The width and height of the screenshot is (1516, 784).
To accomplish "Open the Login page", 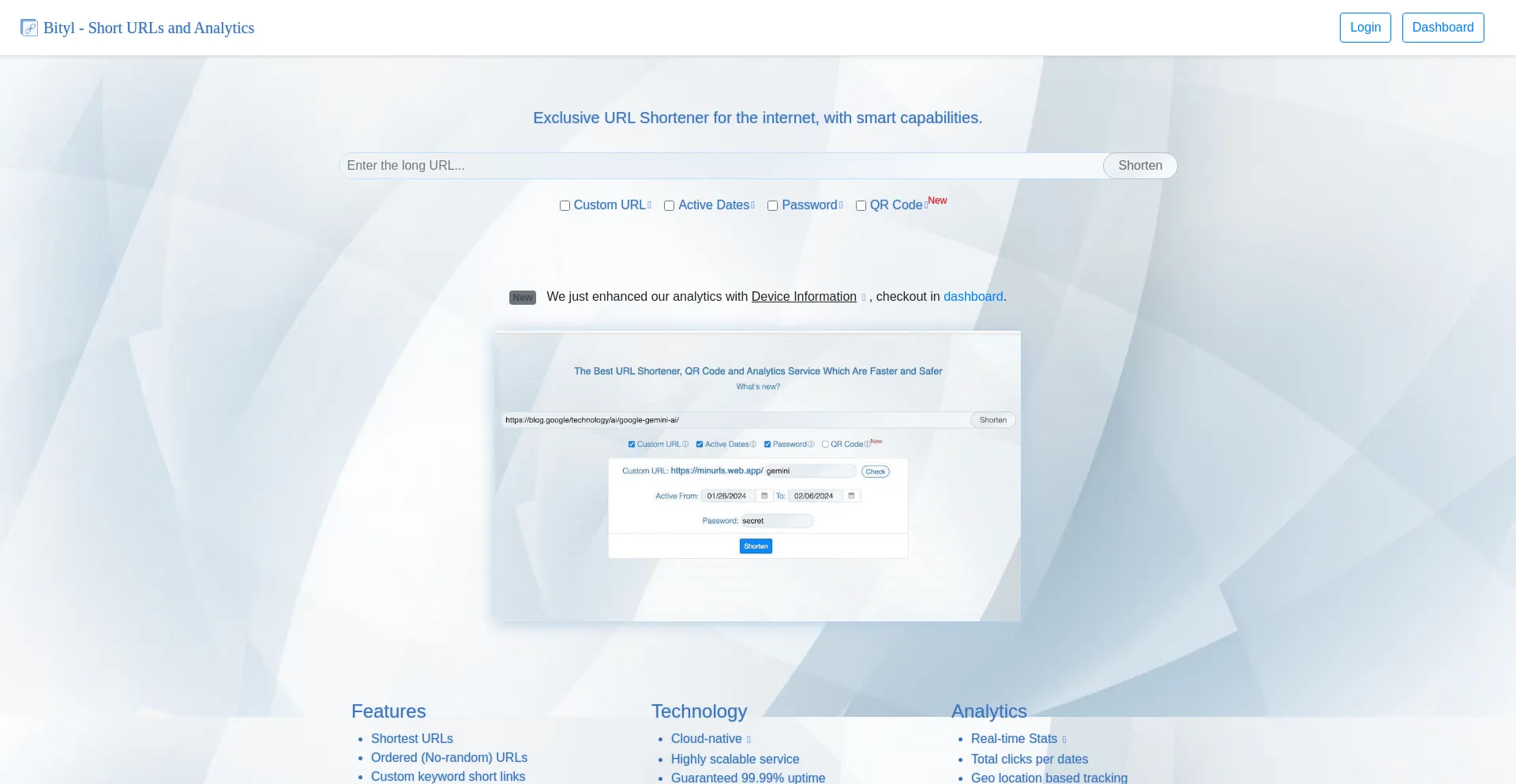I will click(x=1365, y=28).
